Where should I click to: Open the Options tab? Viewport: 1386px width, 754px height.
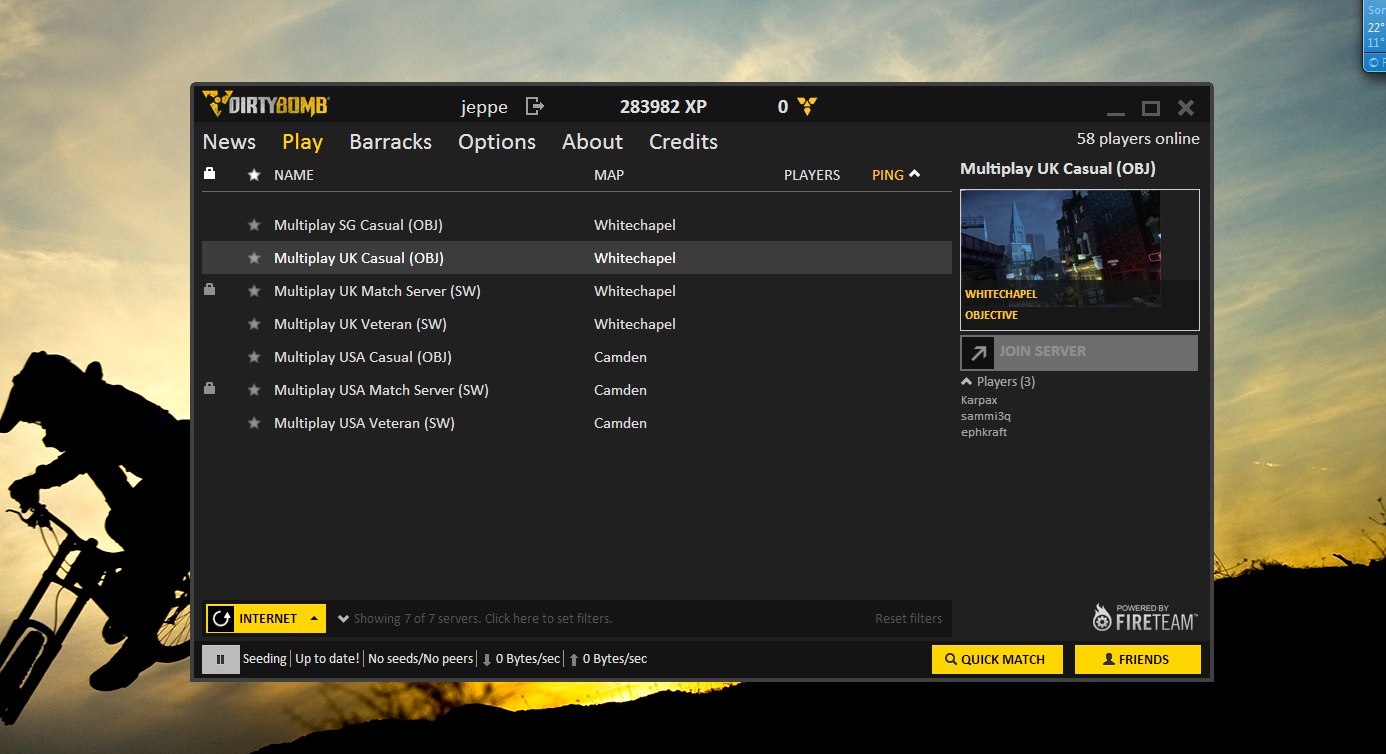(x=496, y=142)
